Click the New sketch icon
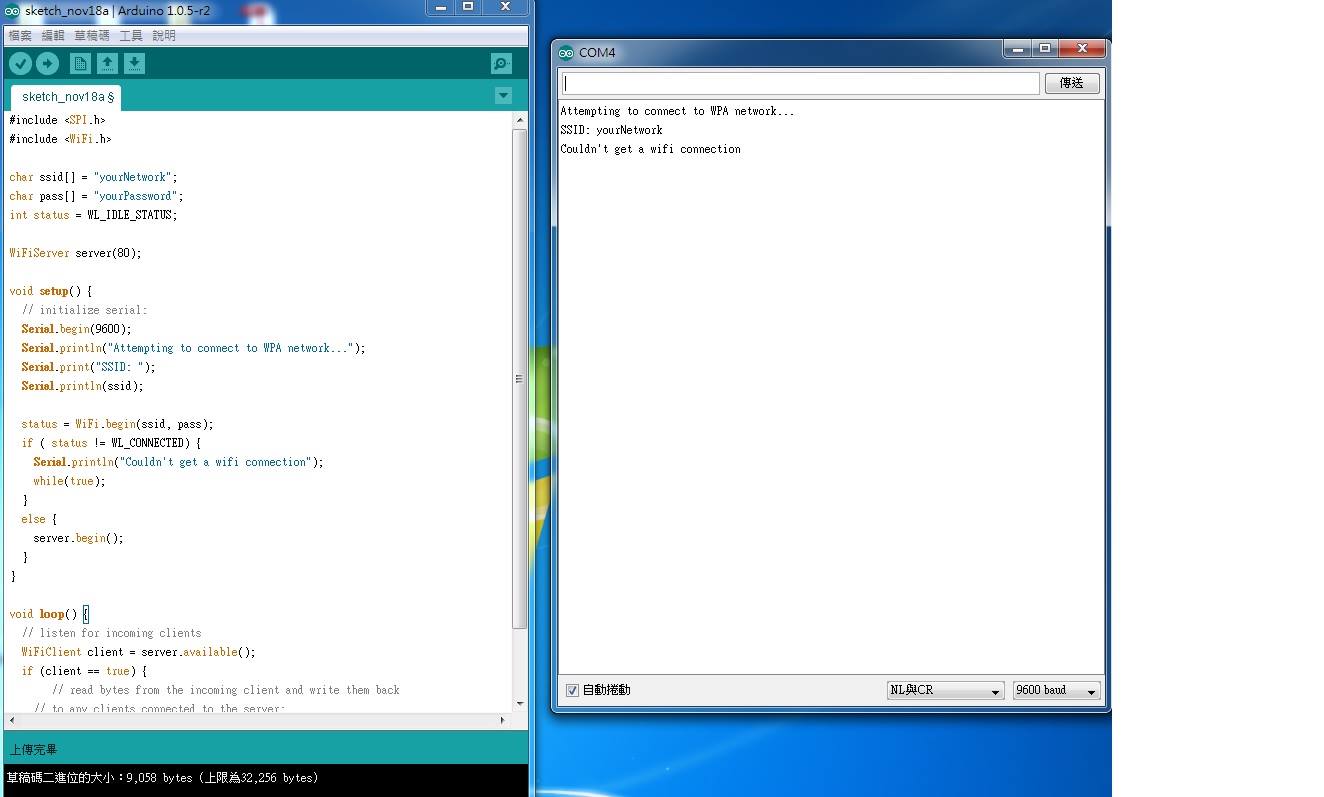Viewport: 1324px width, 797px height. pos(80,64)
